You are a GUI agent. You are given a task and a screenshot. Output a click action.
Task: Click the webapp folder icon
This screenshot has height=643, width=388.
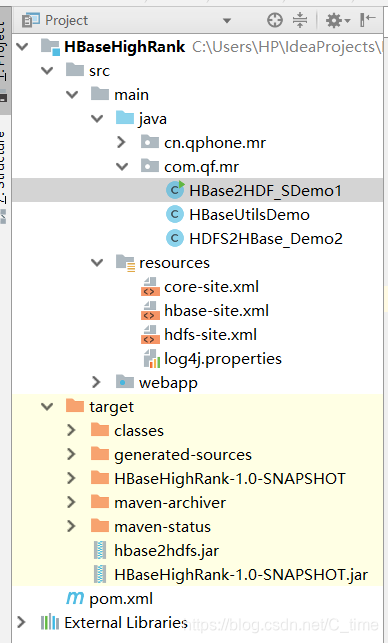pyautogui.click(x=125, y=382)
